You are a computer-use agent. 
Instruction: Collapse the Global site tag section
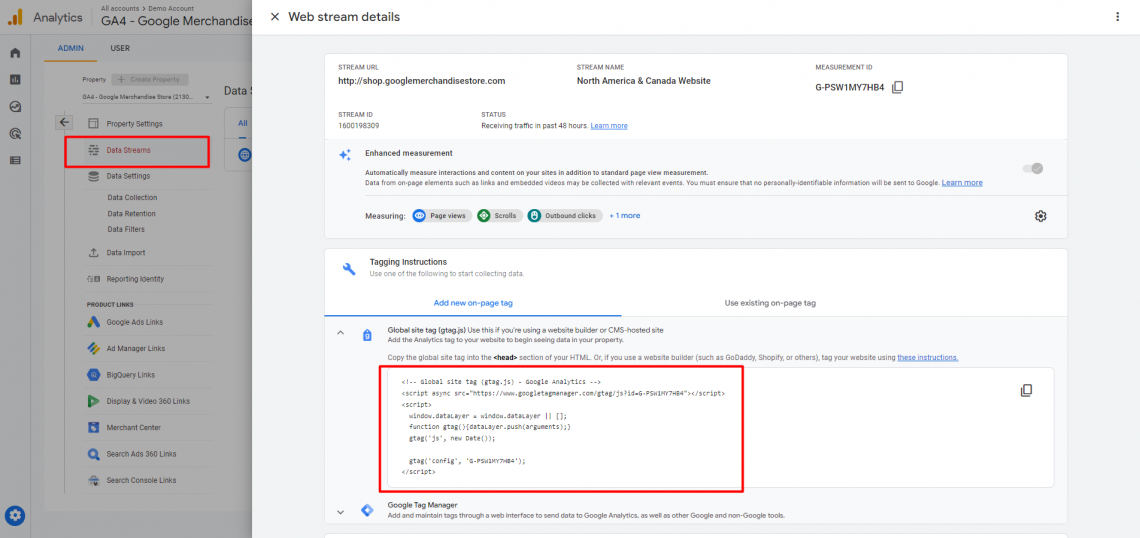(340, 334)
